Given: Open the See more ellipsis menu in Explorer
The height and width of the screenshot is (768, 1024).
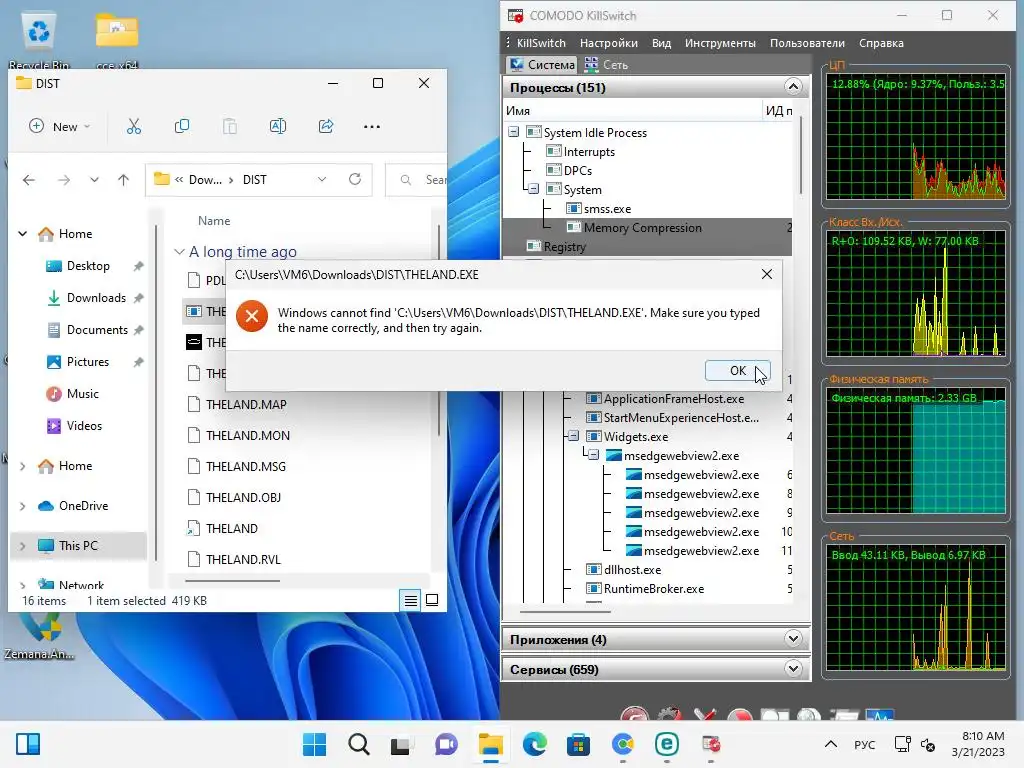Looking at the screenshot, I should pos(372,127).
